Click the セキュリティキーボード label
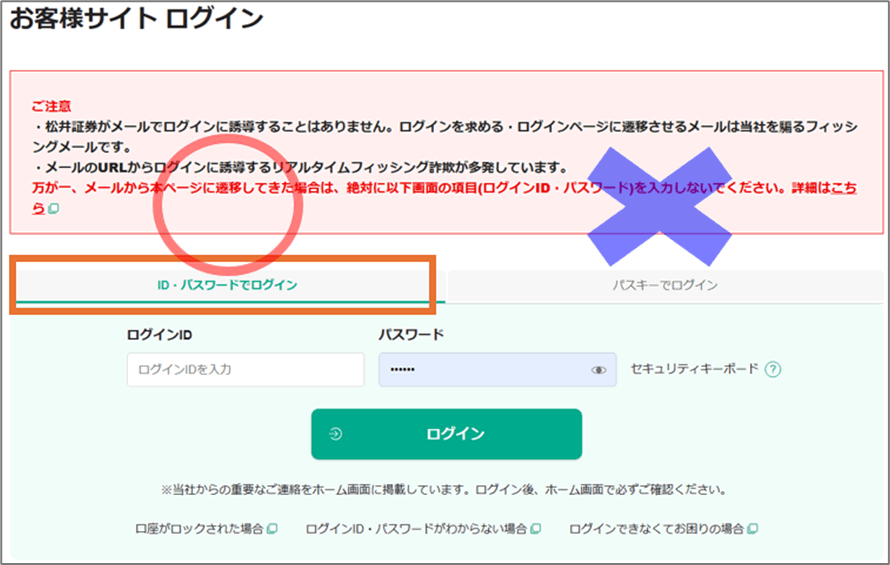 pos(694,369)
